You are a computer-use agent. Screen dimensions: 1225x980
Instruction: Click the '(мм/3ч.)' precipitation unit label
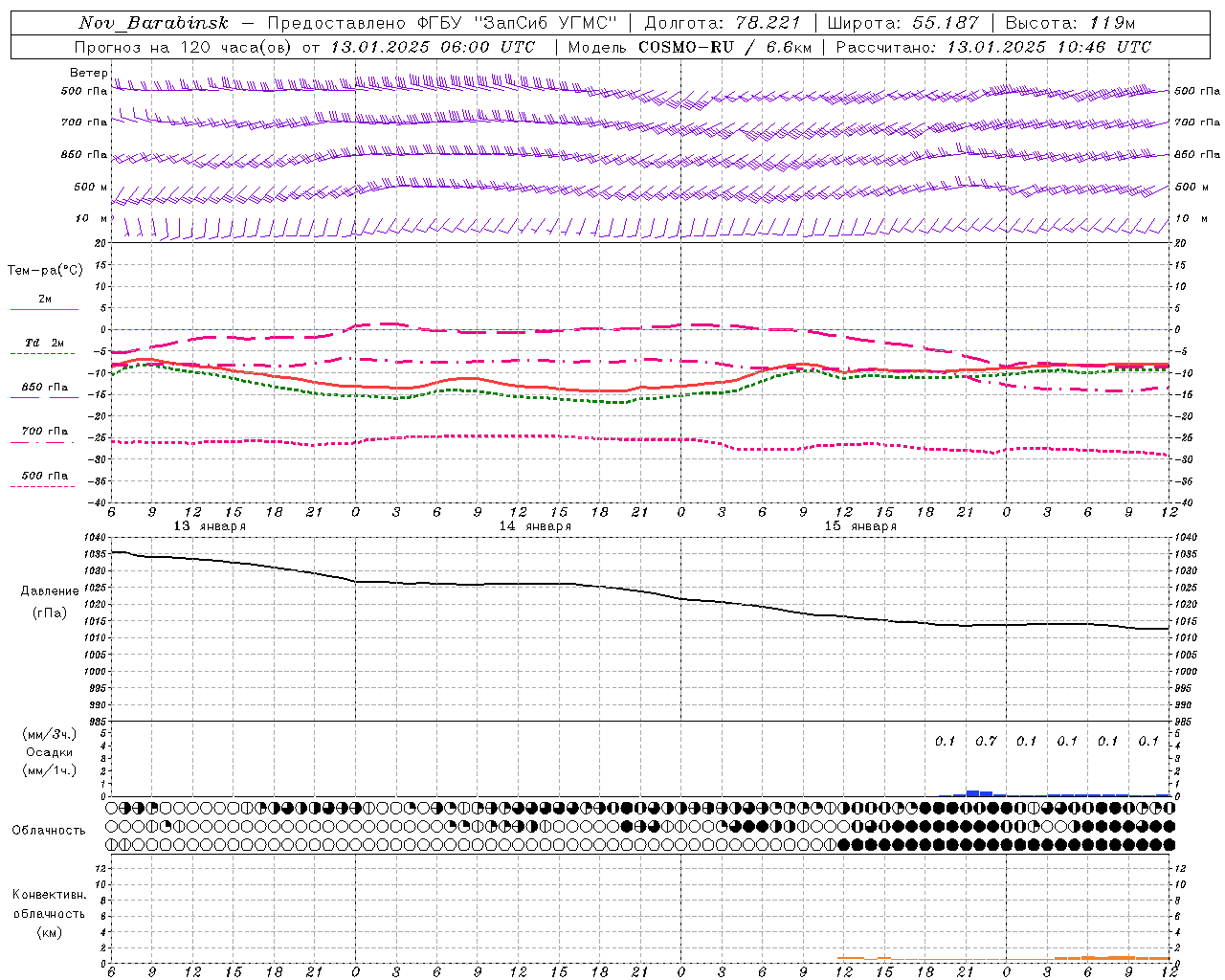click(x=50, y=734)
